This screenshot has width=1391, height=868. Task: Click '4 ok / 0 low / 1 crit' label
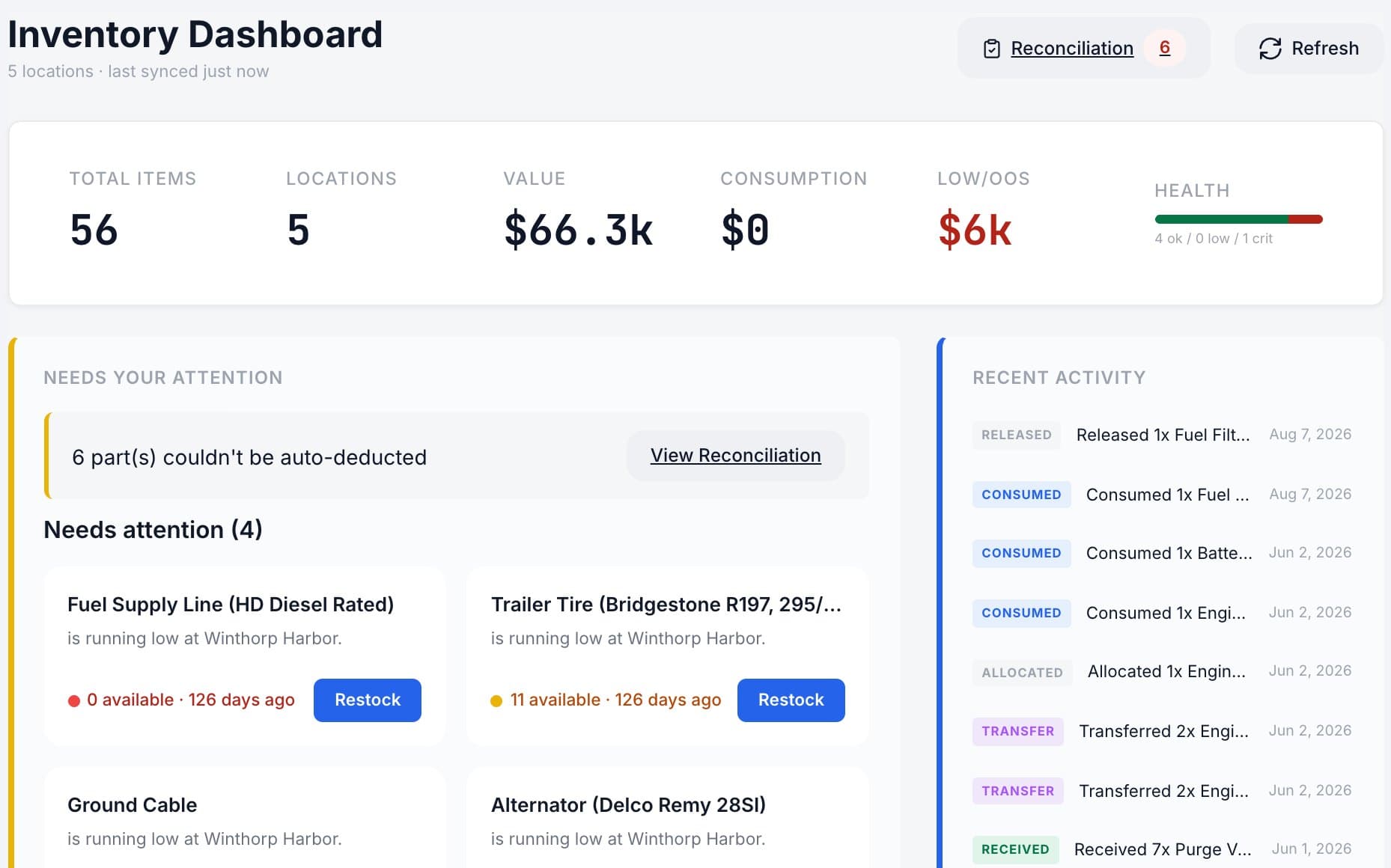[x=1214, y=239]
